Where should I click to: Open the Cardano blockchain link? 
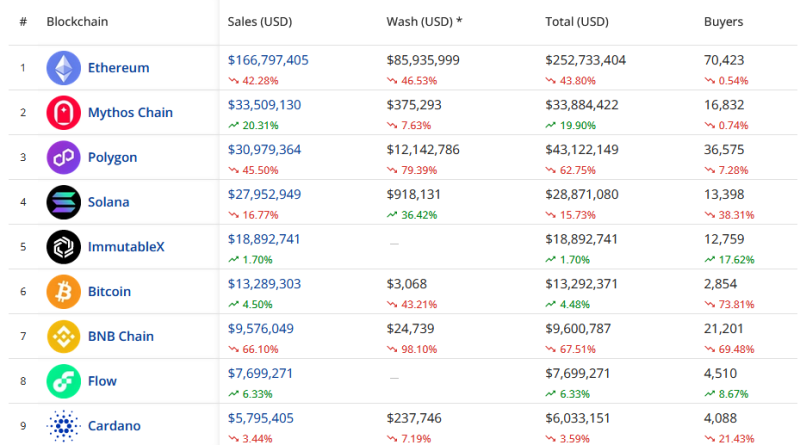coord(114,426)
